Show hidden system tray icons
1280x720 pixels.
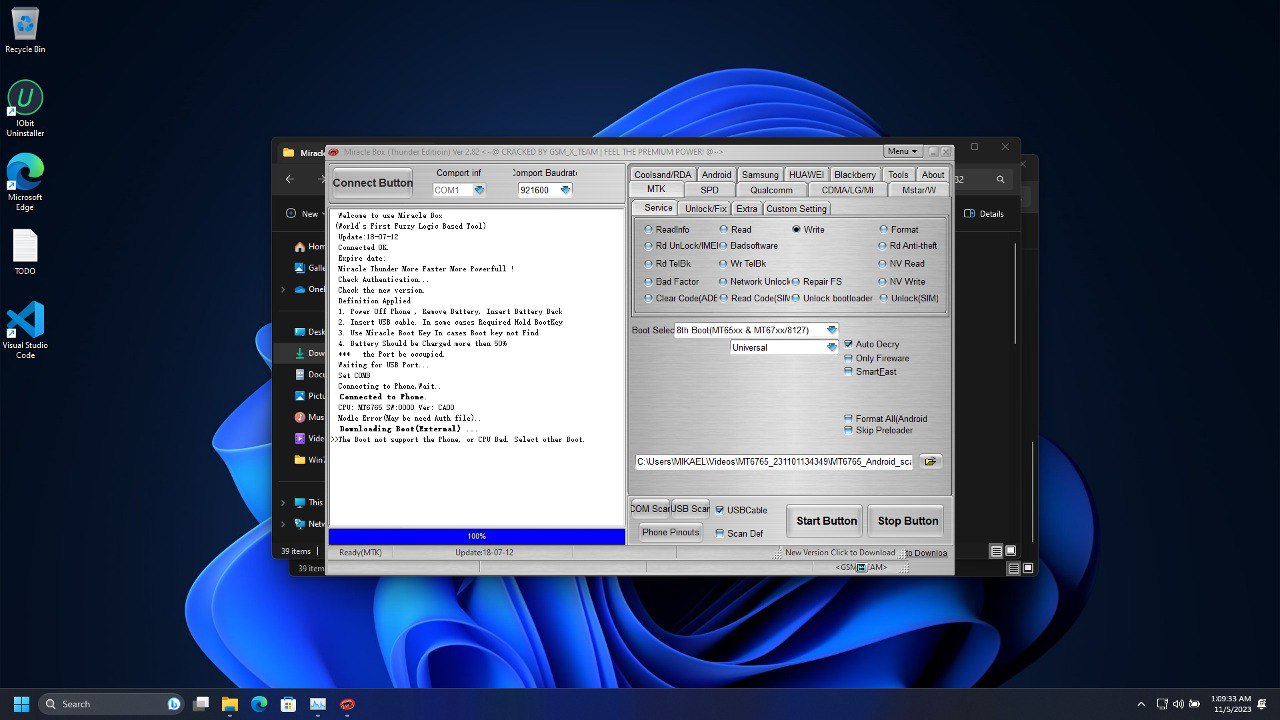(1141, 704)
